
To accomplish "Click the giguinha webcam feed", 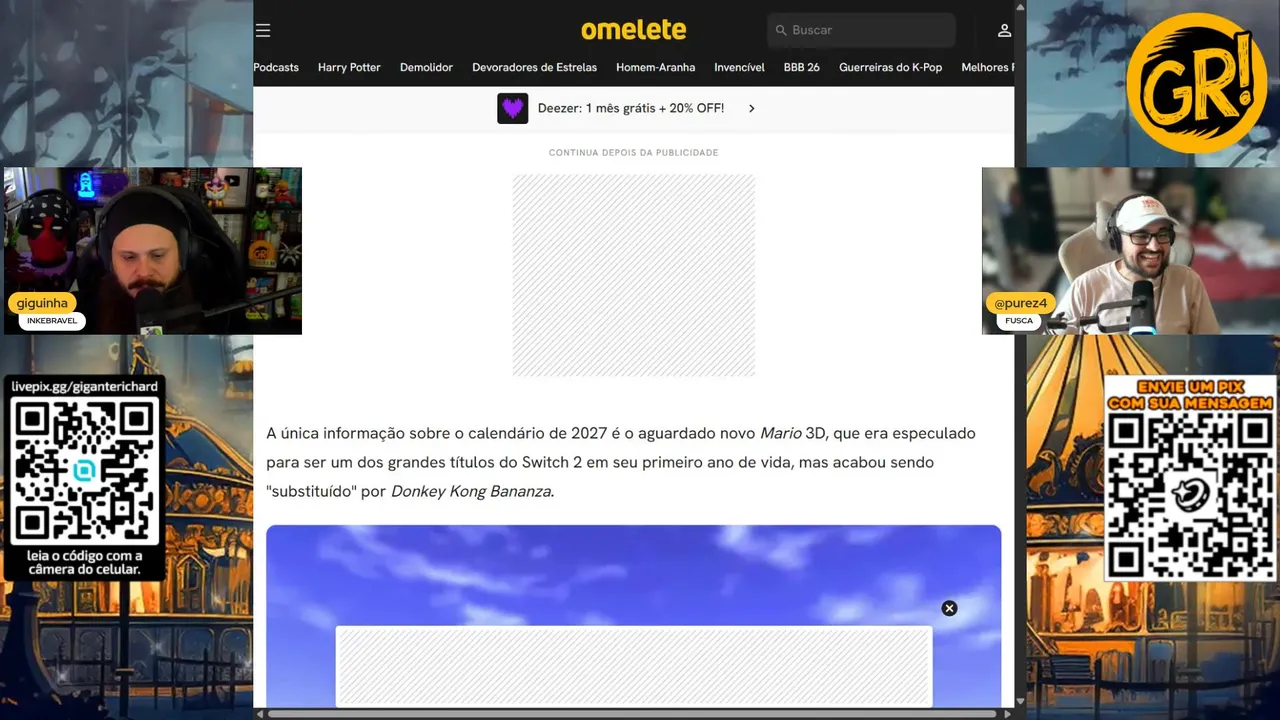I will point(153,251).
